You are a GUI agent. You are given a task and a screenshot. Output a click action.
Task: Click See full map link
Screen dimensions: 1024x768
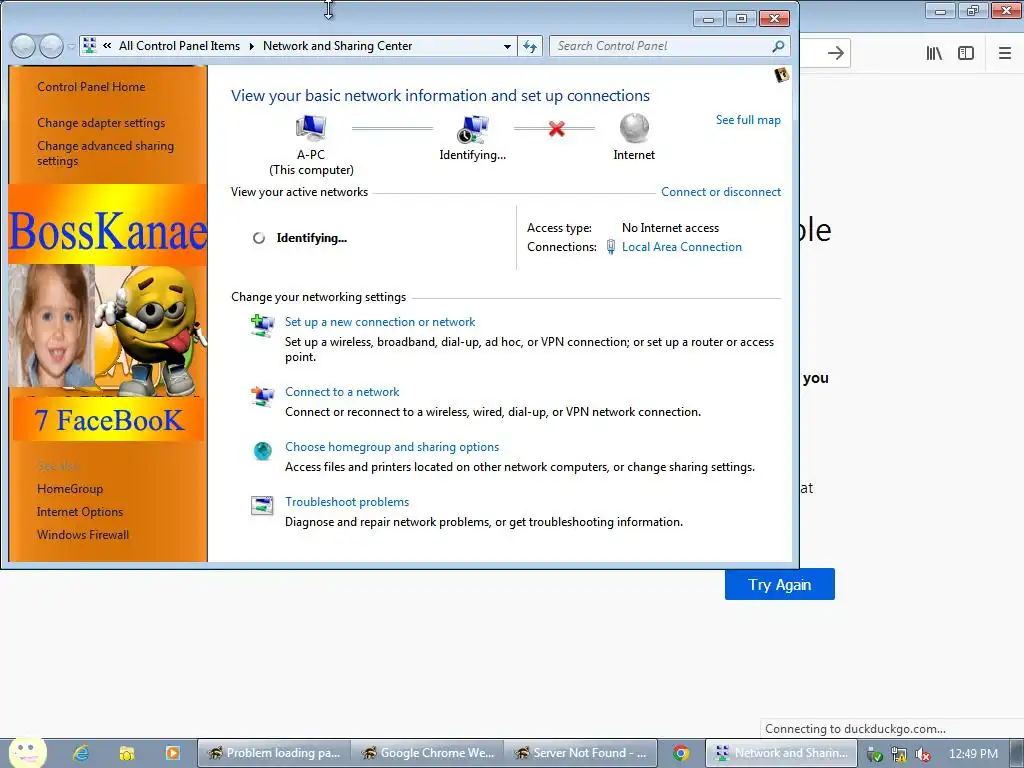[748, 120]
